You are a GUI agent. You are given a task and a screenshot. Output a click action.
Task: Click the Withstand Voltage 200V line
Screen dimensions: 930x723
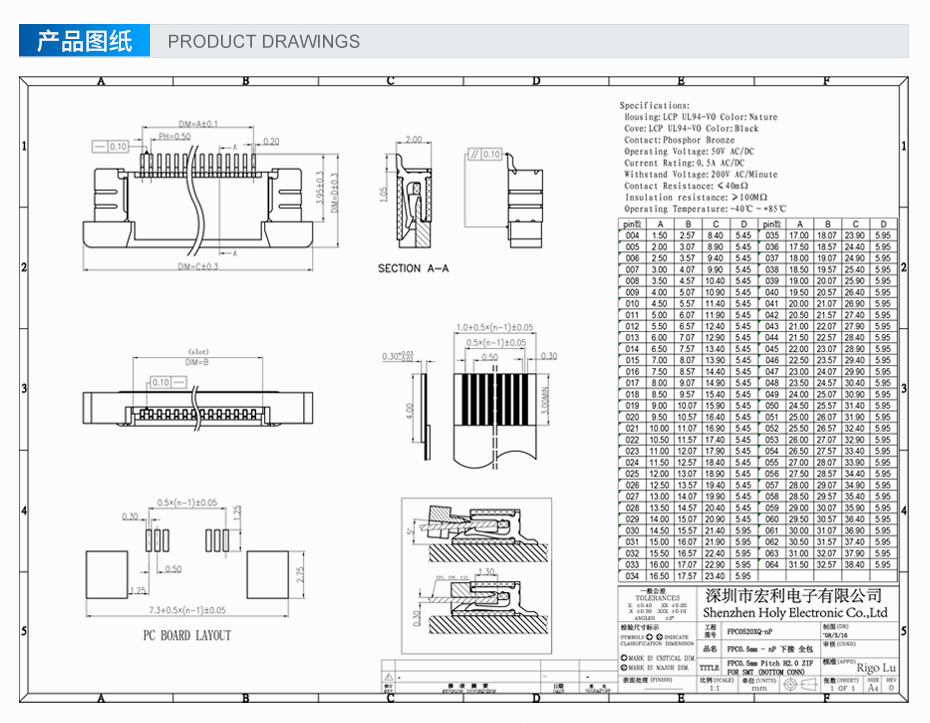(x=700, y=174)
